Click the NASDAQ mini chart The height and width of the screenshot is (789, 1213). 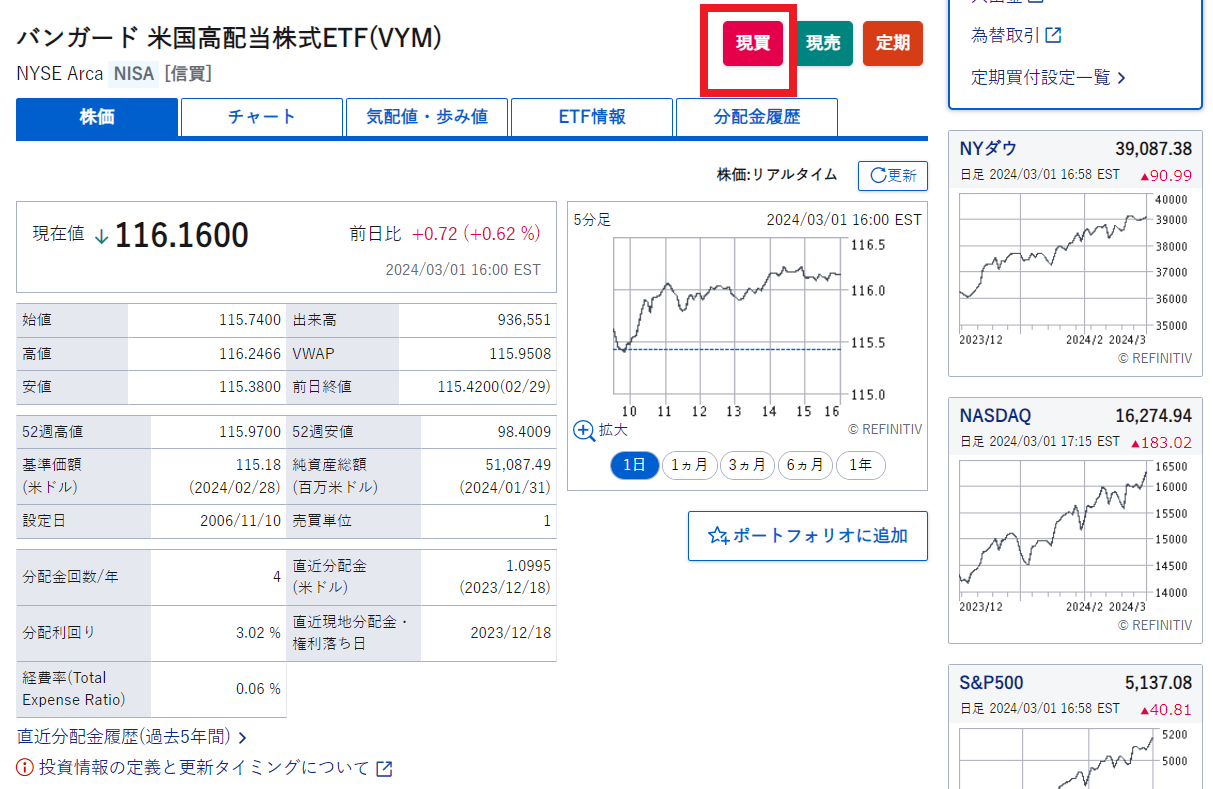[1070, 530]
